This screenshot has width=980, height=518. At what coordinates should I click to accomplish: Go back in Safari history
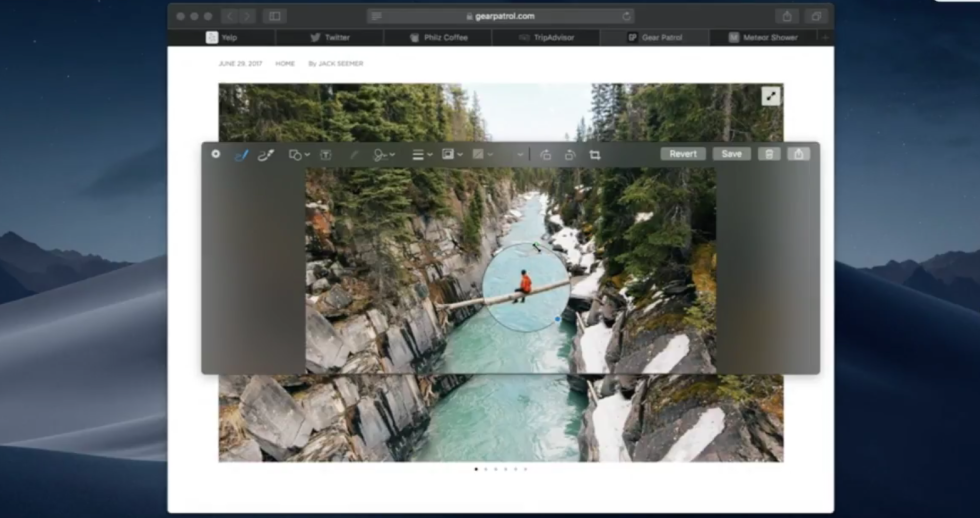pyautogui.click(x=229, y=16)
